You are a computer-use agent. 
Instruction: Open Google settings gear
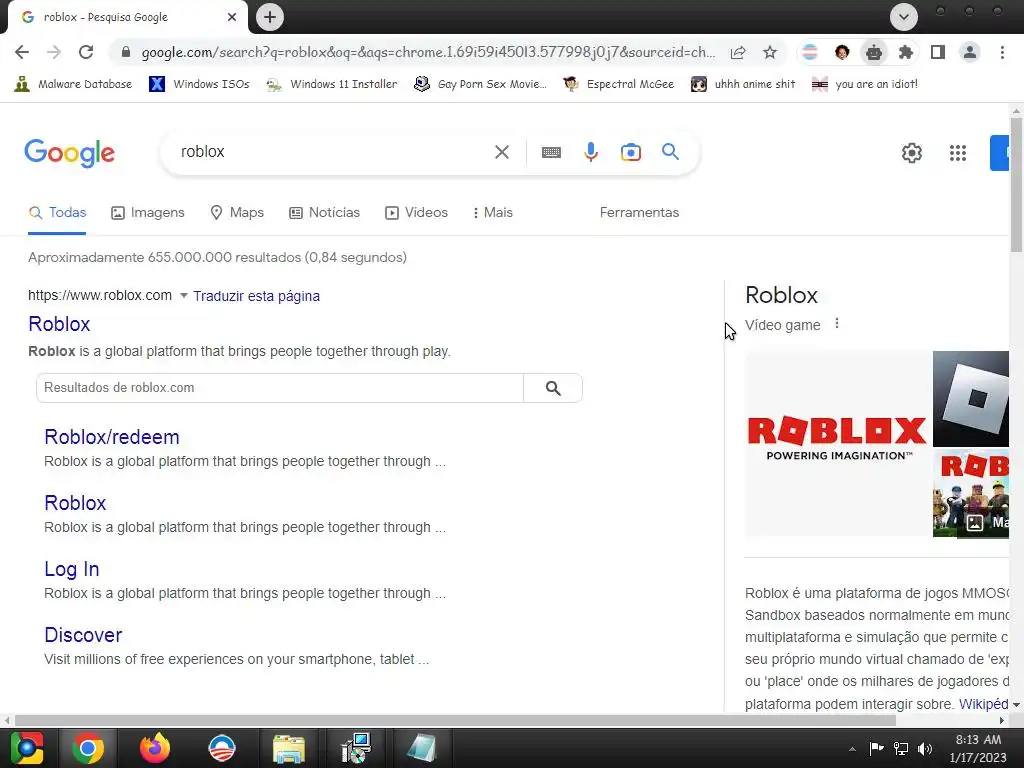pyautogui.click(x=912, y=153)
